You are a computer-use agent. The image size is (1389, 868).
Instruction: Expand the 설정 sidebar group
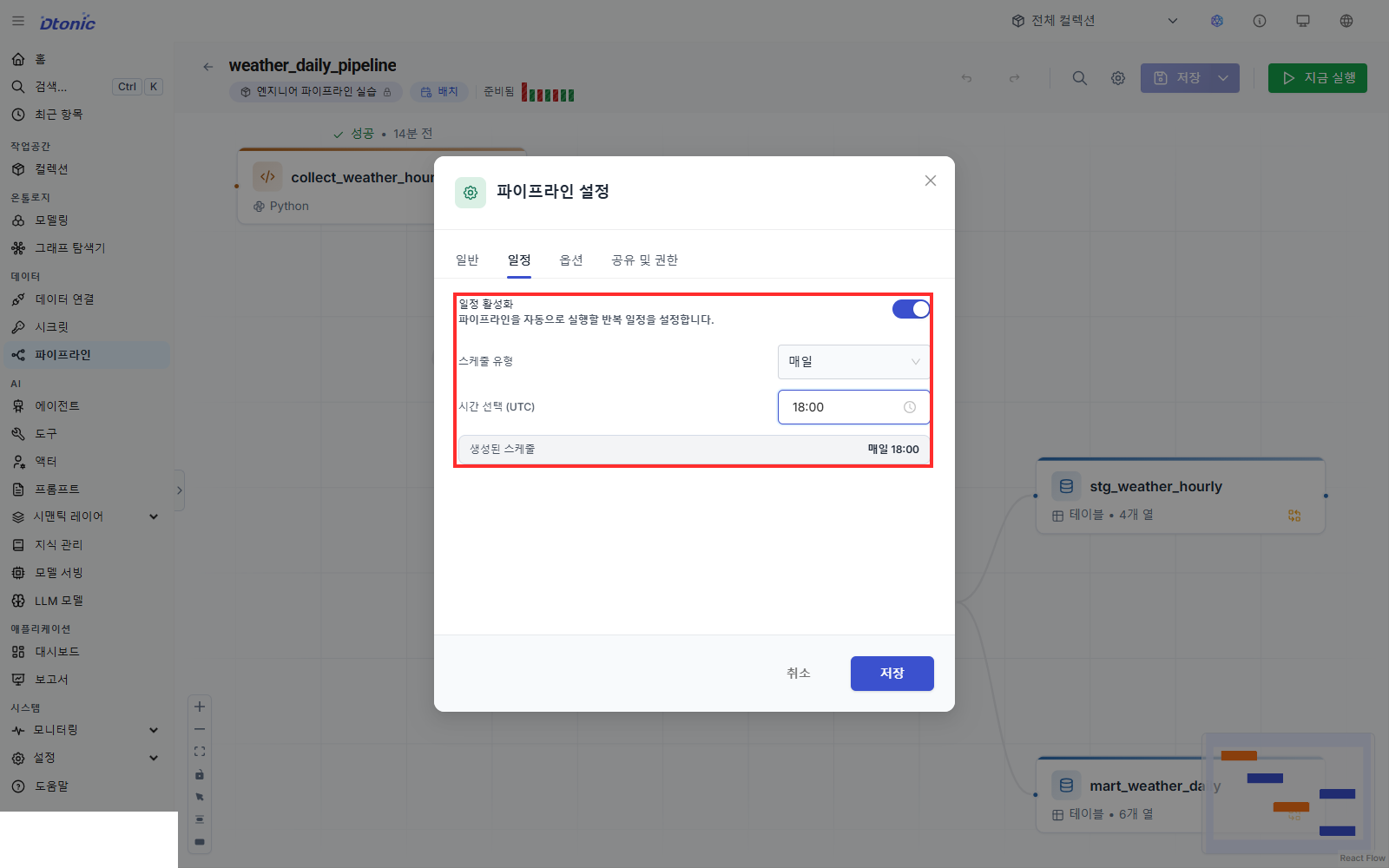(87, 758)
